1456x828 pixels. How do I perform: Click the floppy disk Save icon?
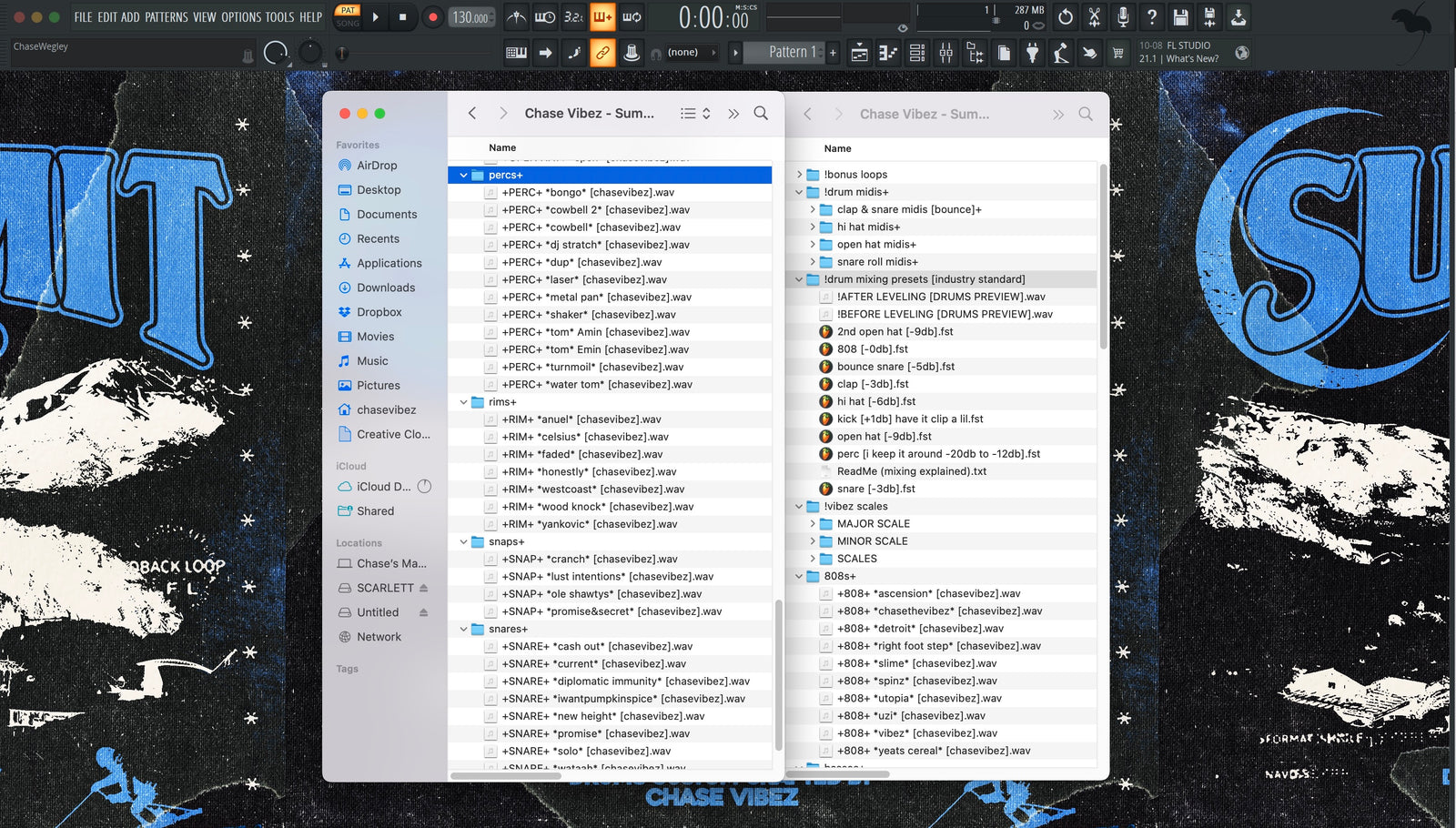tap(1181, 17)
